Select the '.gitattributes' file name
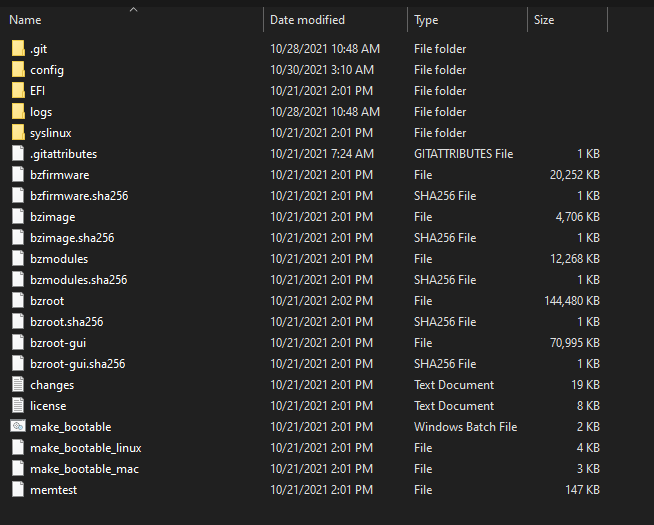Image resolution: width=654 pixels, height=525 pixels. pos(63,154)
